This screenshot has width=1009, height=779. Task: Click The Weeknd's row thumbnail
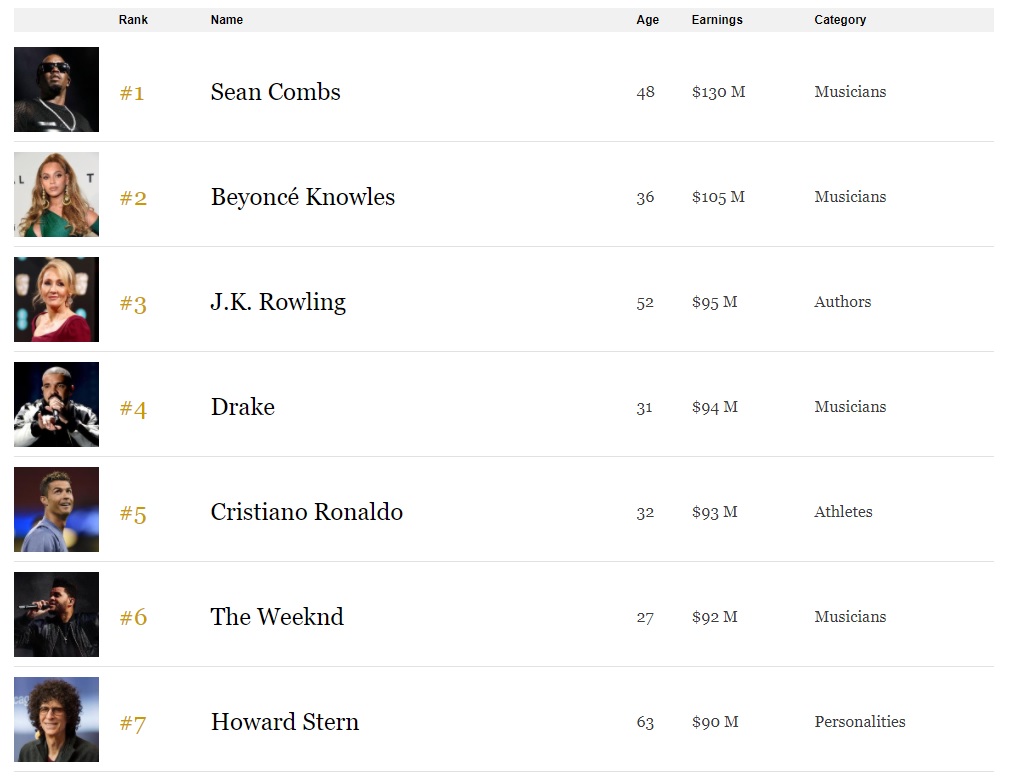56,614
